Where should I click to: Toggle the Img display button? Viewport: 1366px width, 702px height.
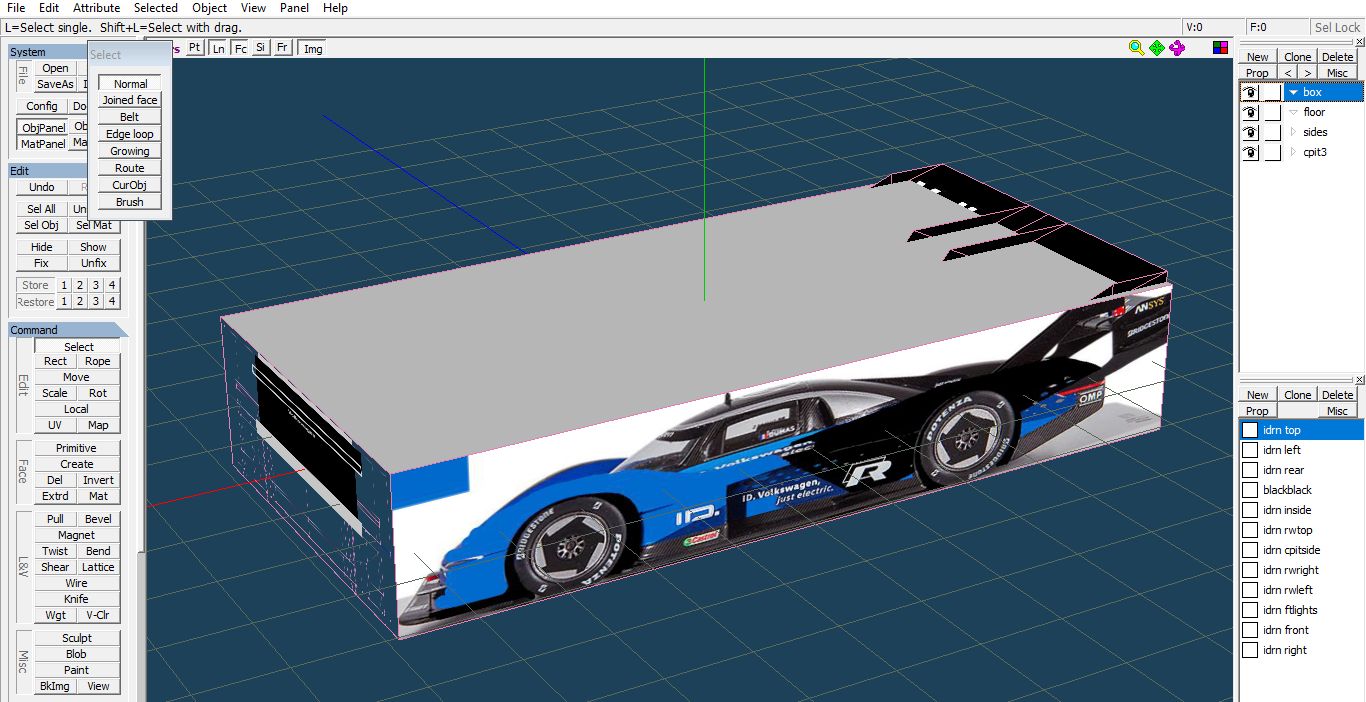click(313, 48)
